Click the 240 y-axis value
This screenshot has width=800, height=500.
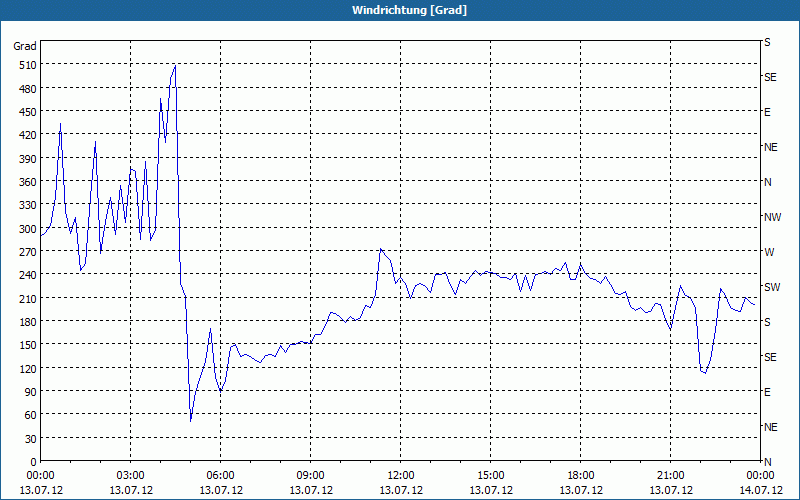(28, 275)
